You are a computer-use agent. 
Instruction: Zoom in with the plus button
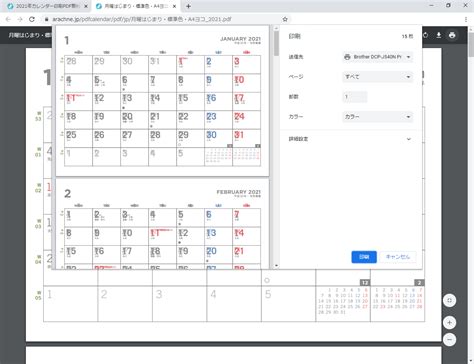449,323
